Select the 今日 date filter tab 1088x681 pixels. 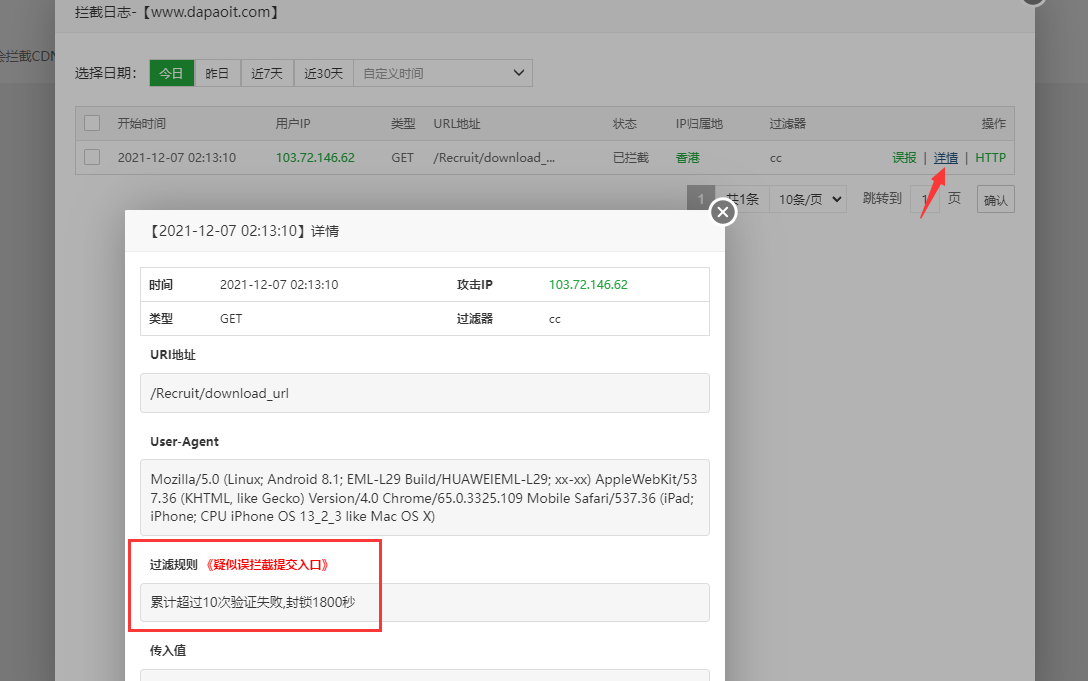click(171, 73)
